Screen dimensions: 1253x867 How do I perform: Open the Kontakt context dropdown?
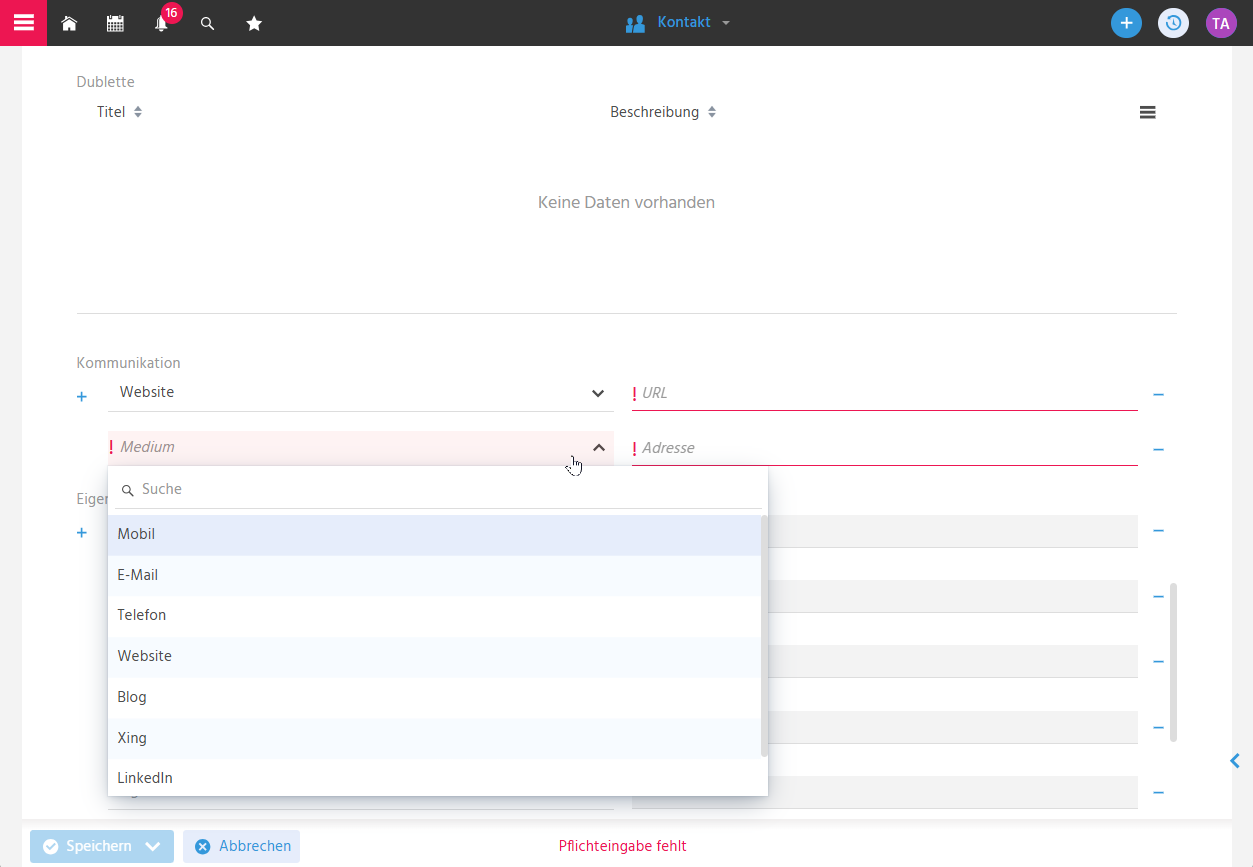(x=678, y=23)
